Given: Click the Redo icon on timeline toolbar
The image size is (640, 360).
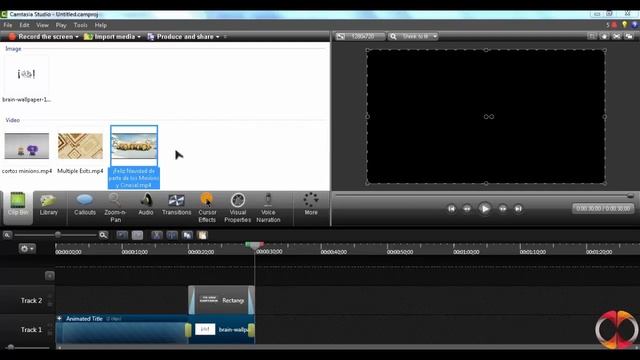Looking at the screenshot, I should click(x=137, y=235).
